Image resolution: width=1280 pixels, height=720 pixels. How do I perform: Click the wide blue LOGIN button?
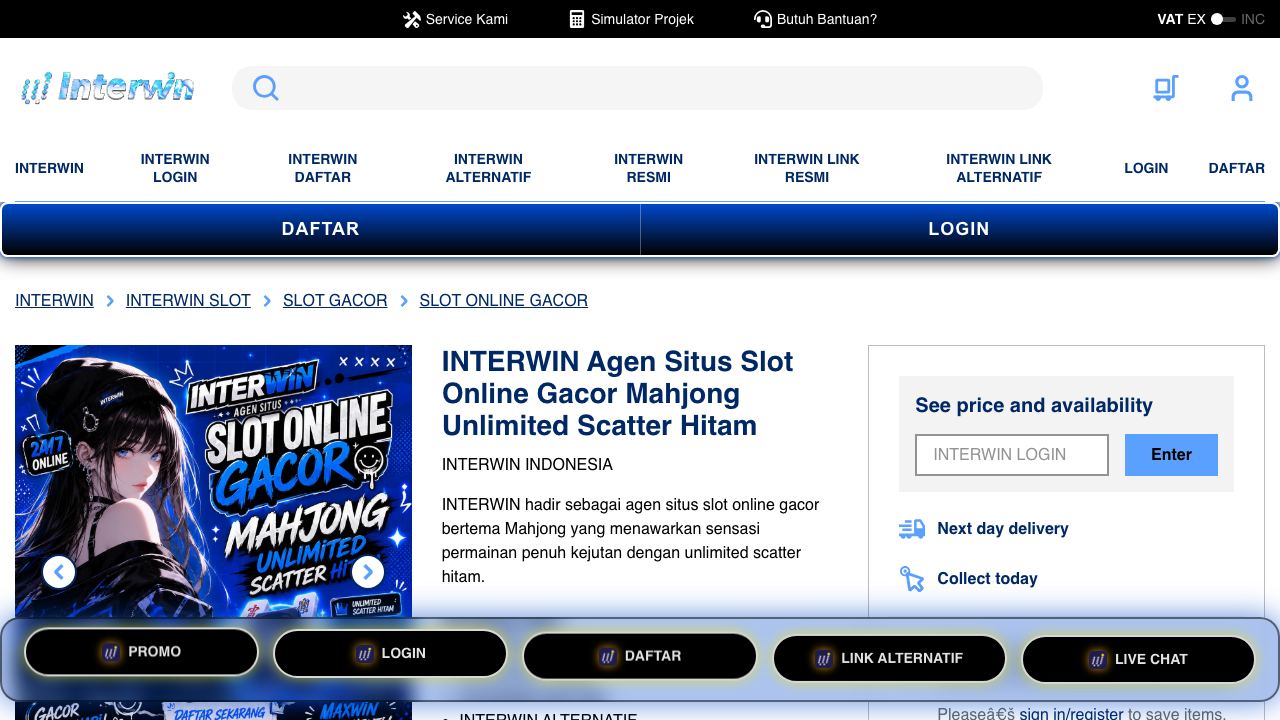959,229
